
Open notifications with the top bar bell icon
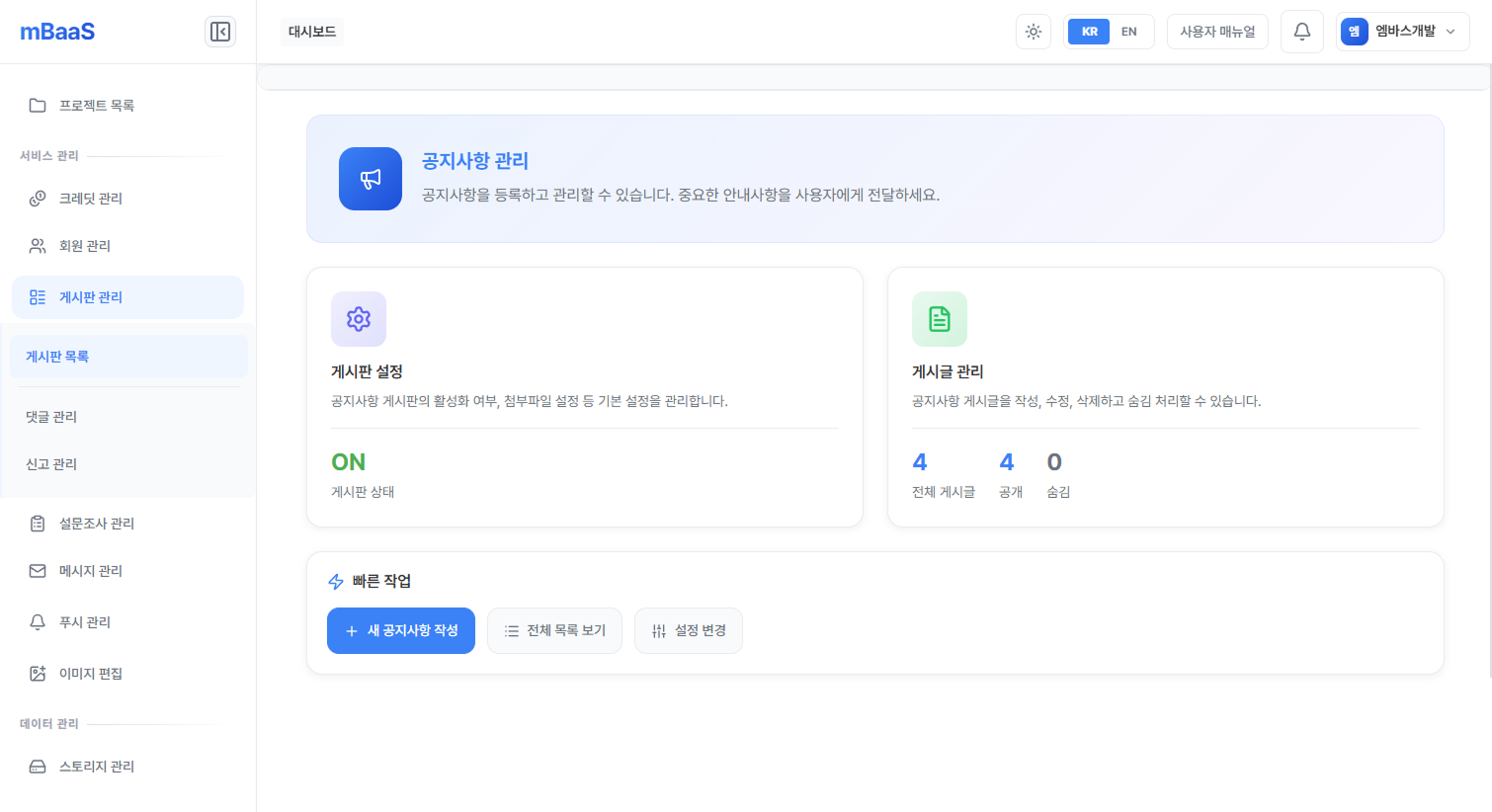1301,31
